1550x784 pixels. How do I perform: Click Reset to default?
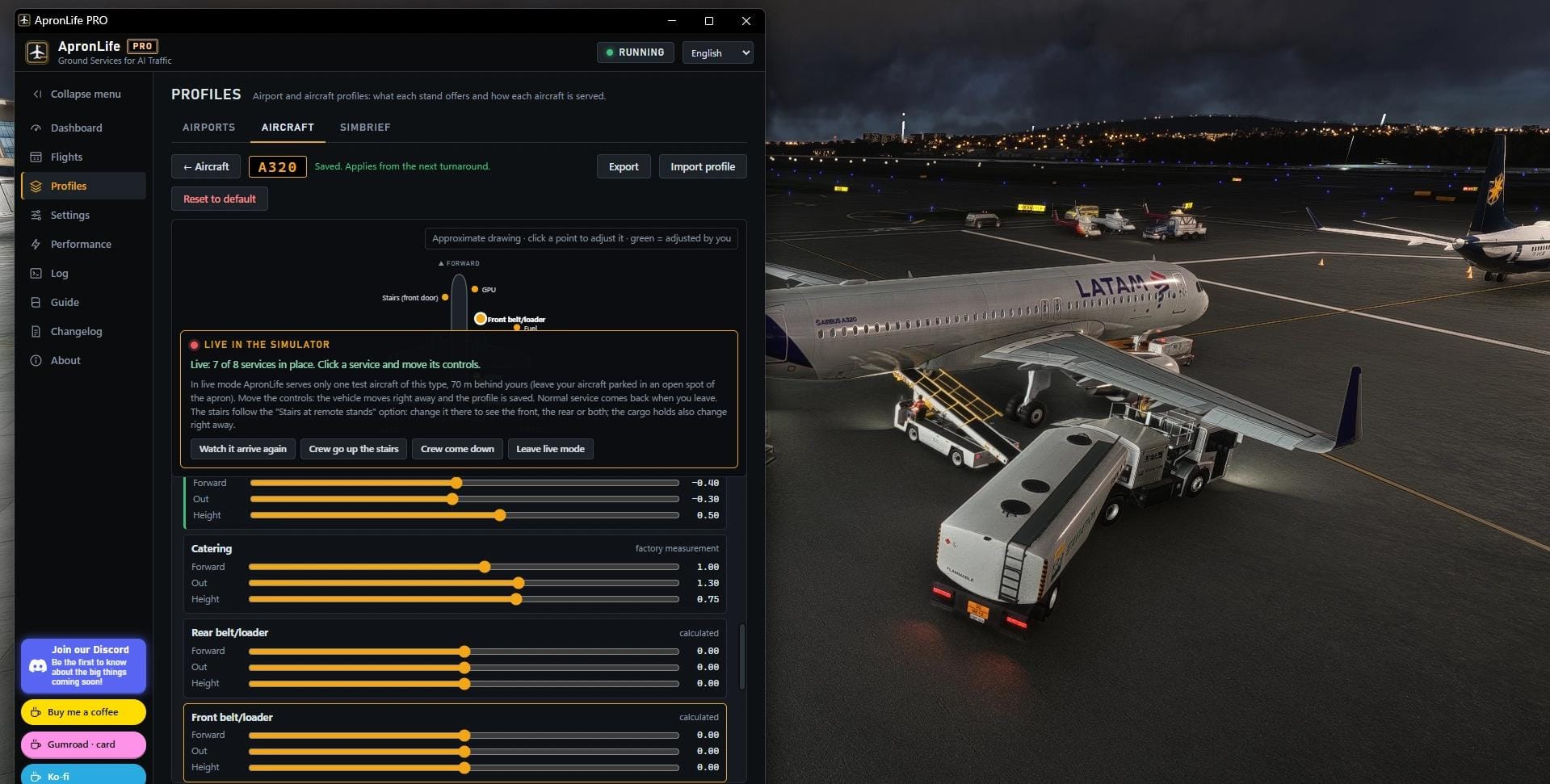tap(220, 199)
